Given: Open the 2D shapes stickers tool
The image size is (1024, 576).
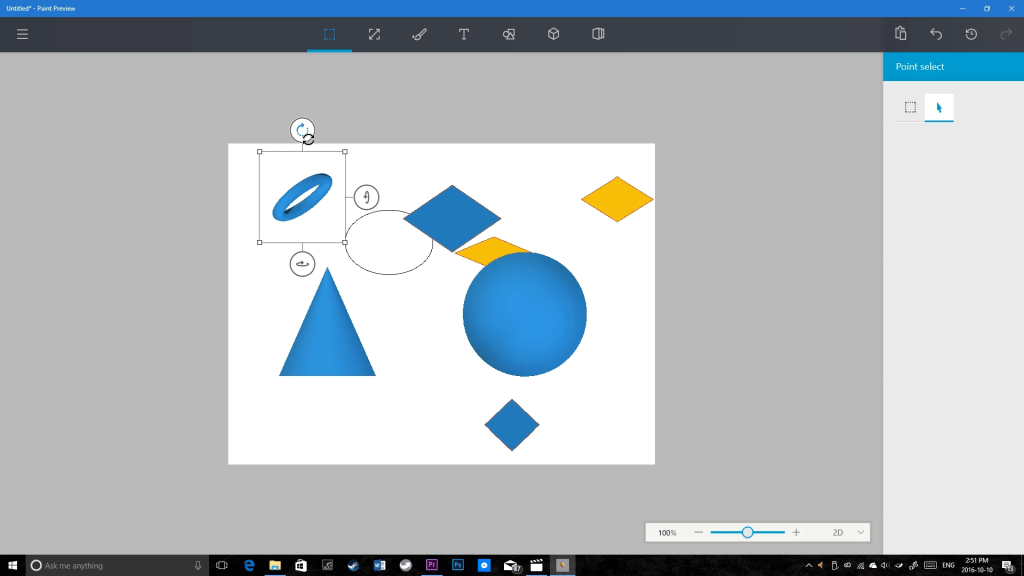Looking at the screenshot, I should pyautogui.click(x=509, y=34).
